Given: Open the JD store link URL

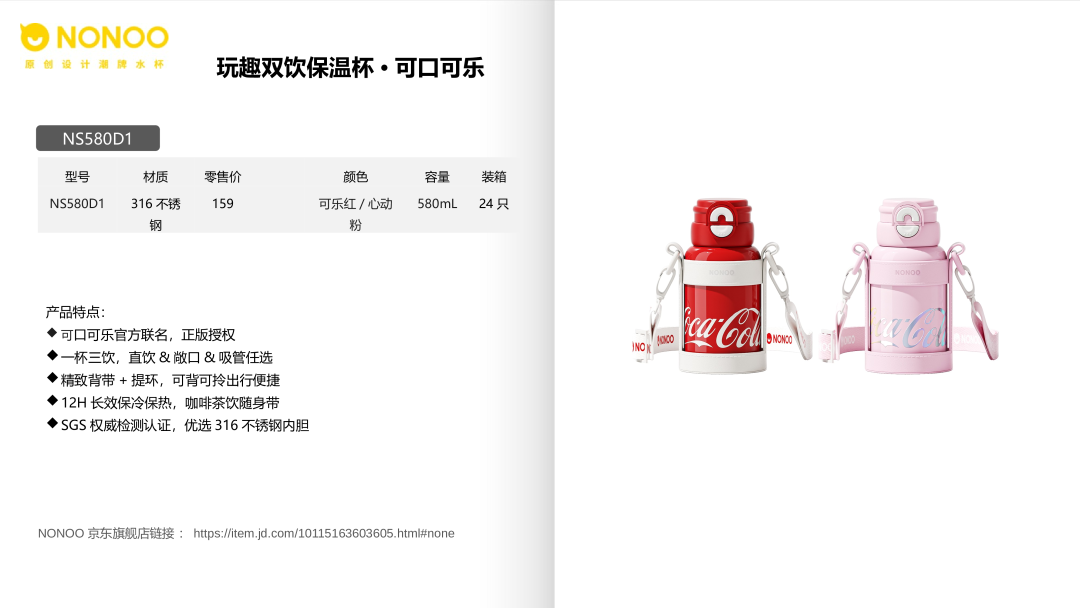Looking at the screenshot, I should point(324,534).
